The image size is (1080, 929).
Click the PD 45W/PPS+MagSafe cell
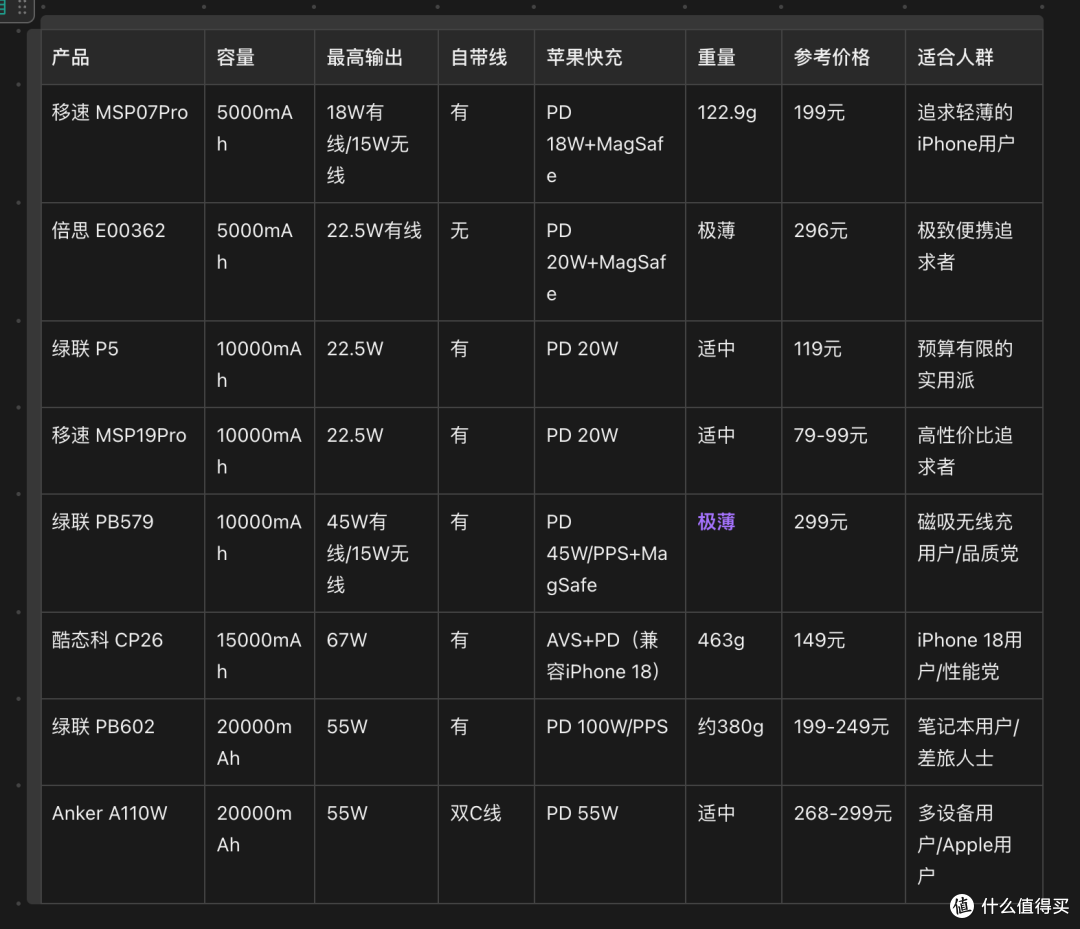click(x=610, y=554)
